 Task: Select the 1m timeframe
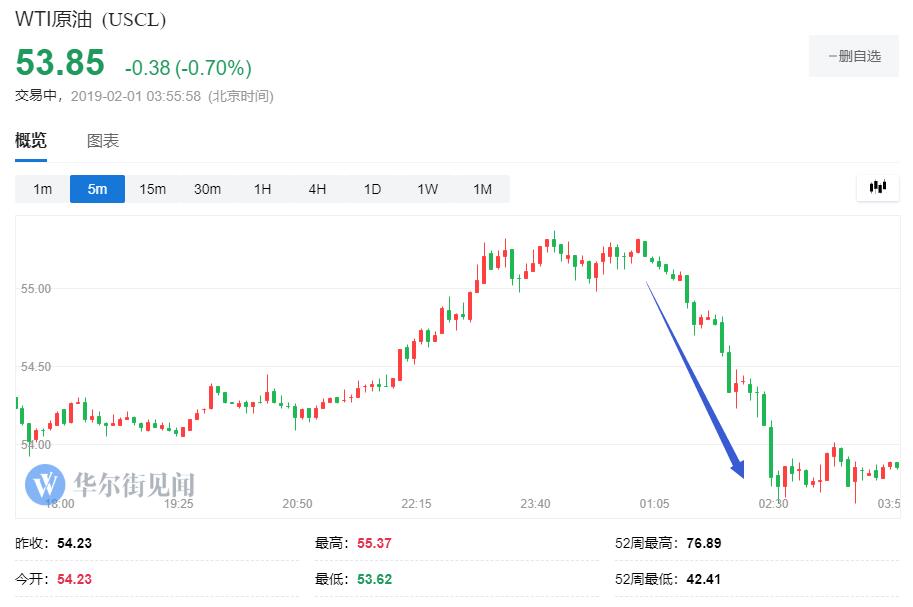42,189
